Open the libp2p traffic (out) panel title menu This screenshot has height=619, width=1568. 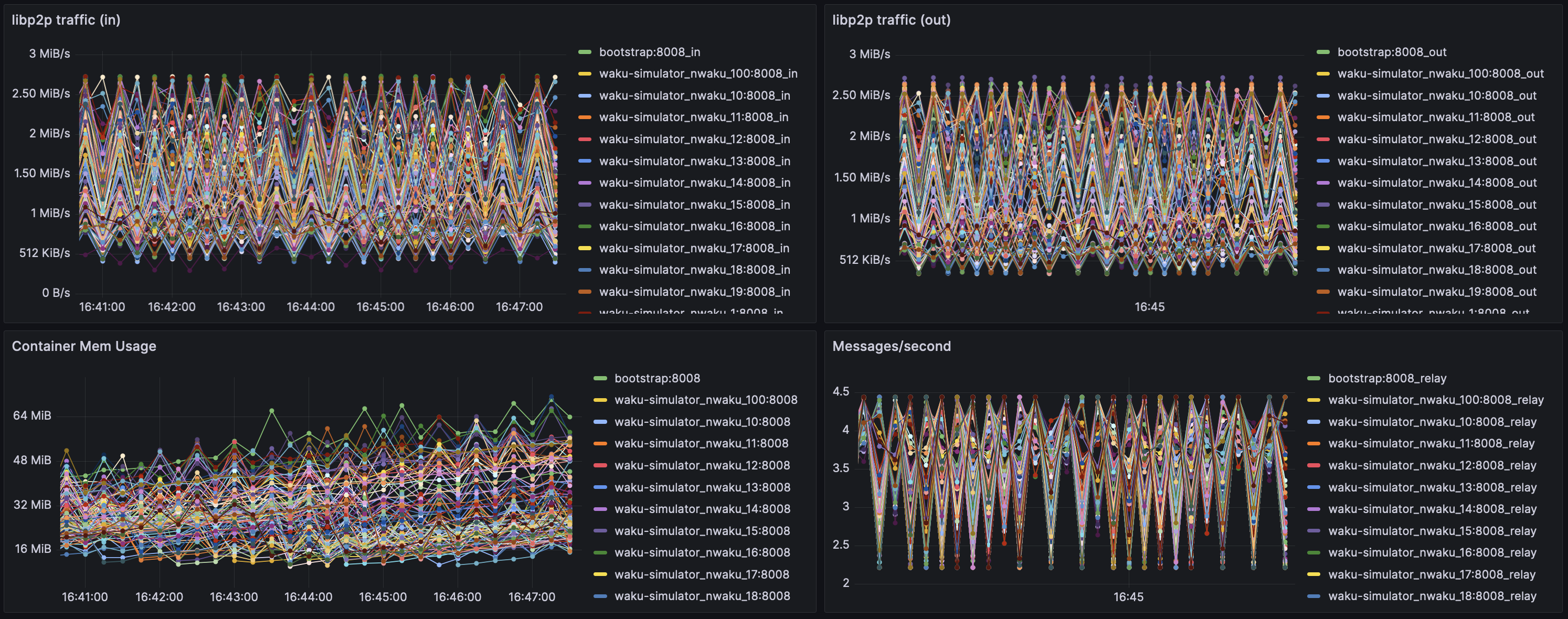pyautogui.click(x=891, y=20)
